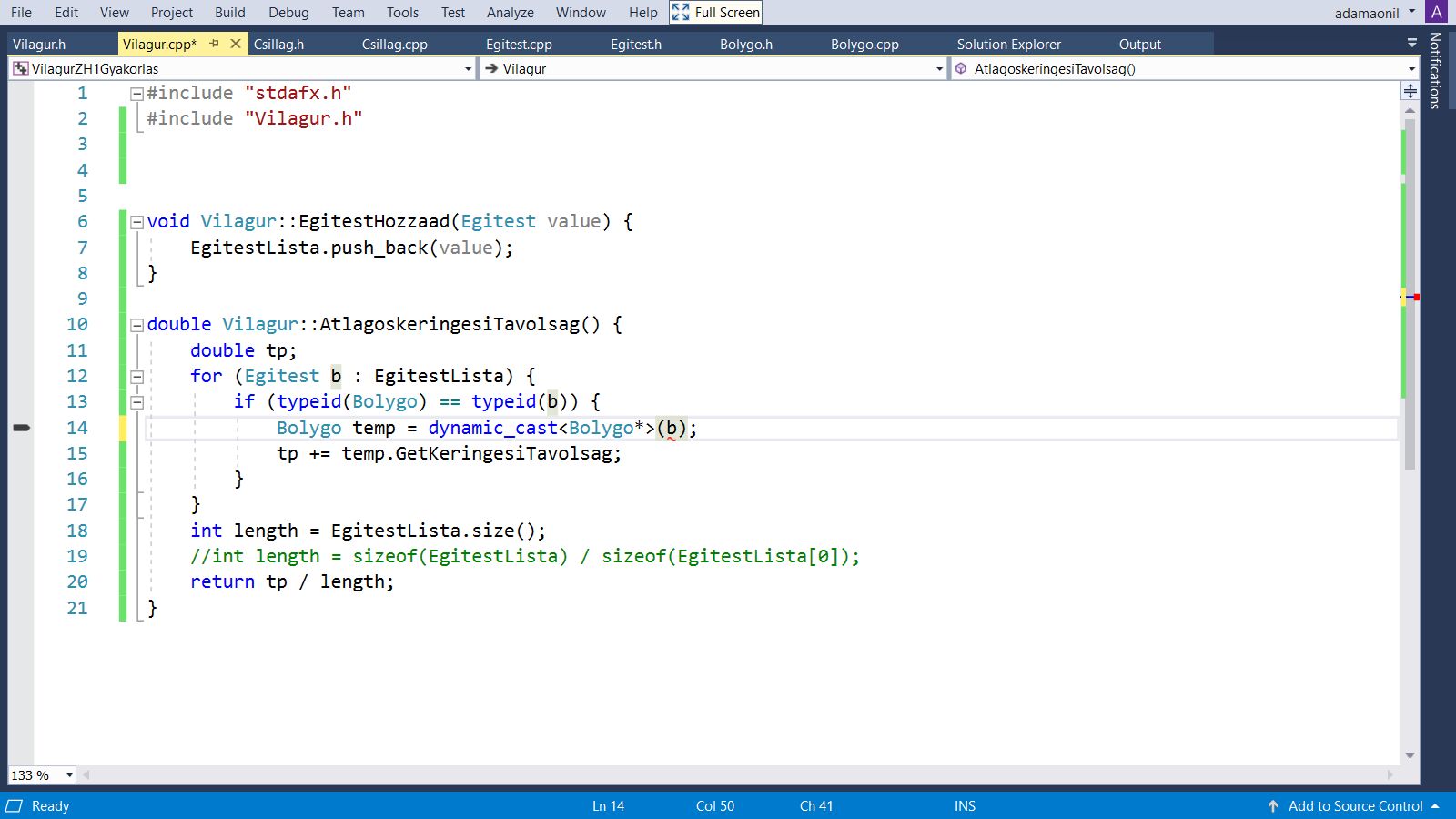Switch to the Bolygo.h tab

(745, 44)
